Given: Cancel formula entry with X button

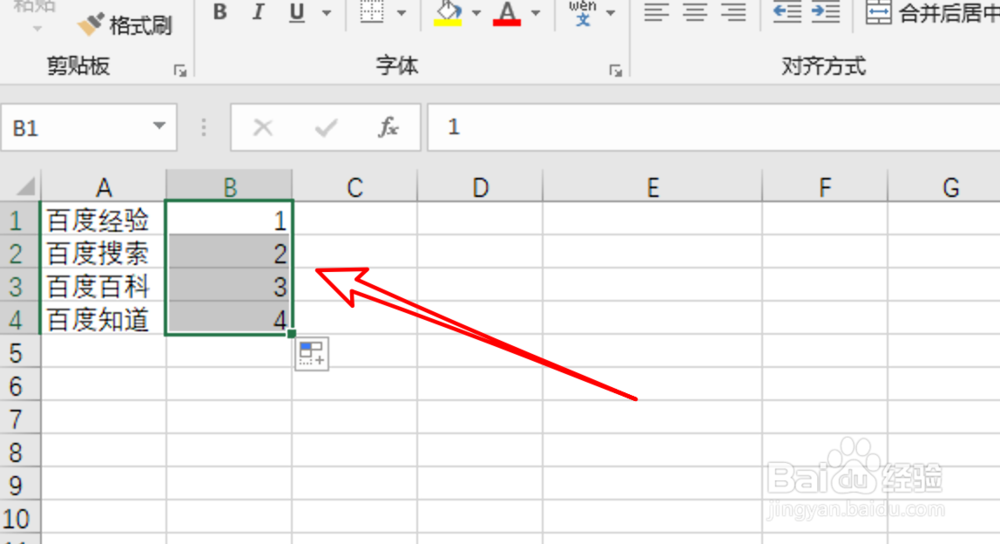Looking at the screenshot, I should (263, 128).
